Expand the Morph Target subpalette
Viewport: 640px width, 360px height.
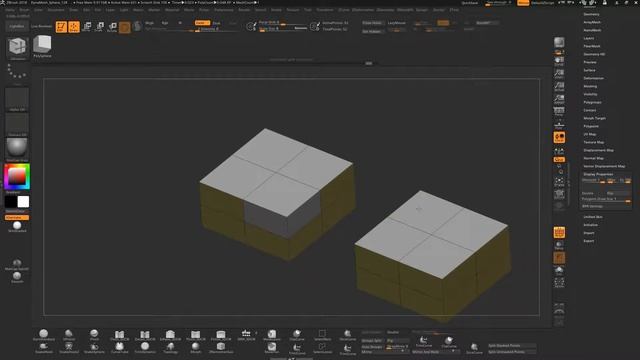[594, 118]
